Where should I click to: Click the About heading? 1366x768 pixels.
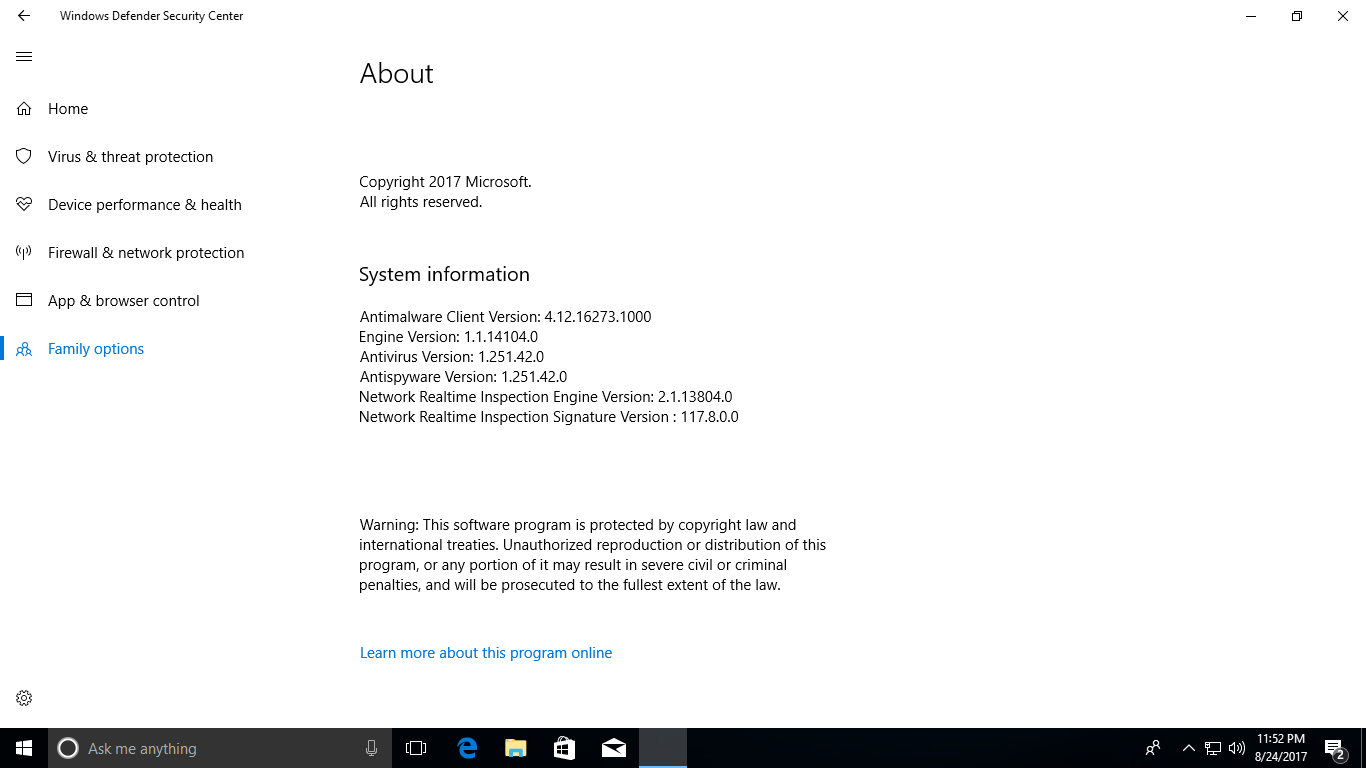[397, 74]
